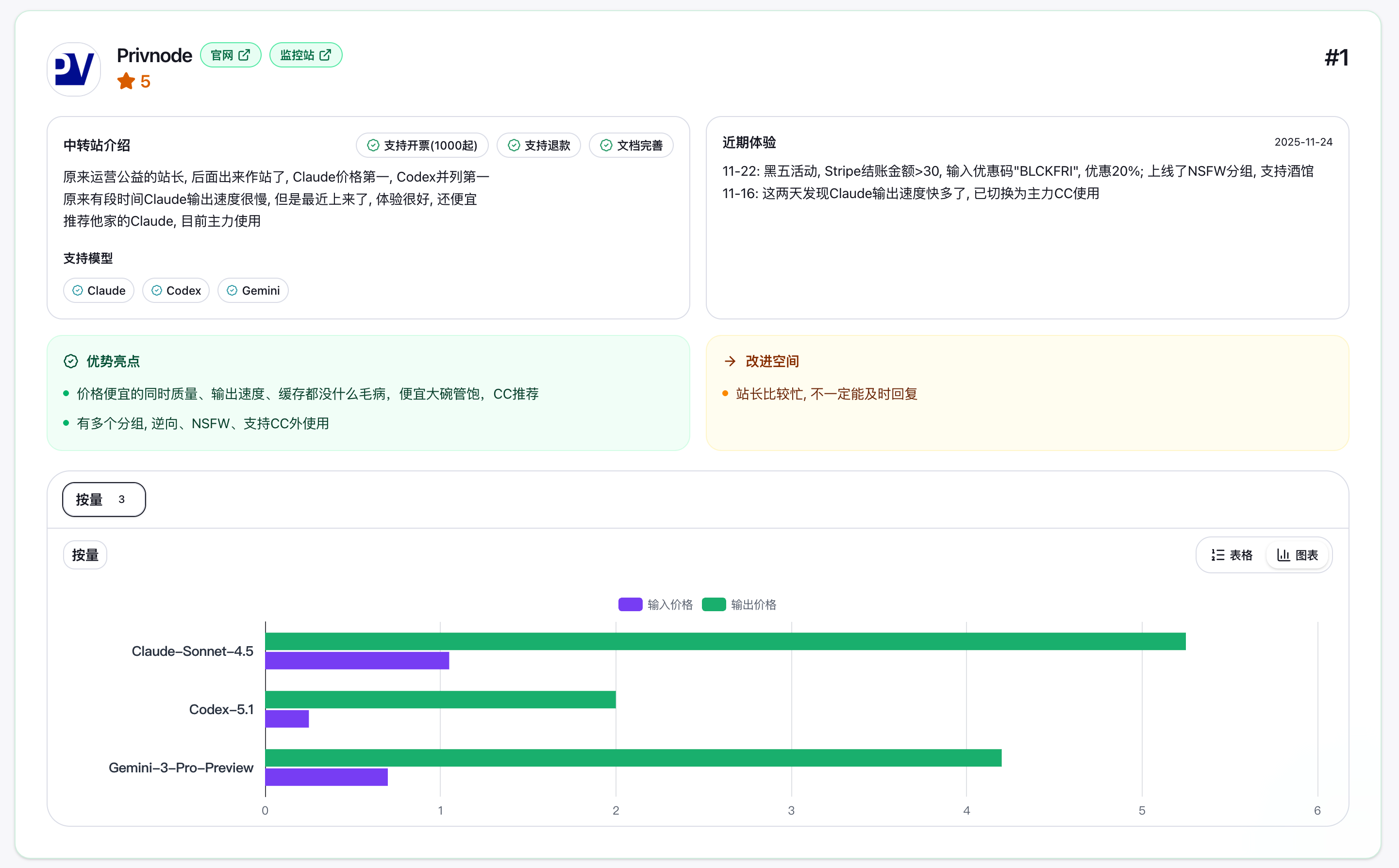Click the orange star rating icon

click(126, 82)
